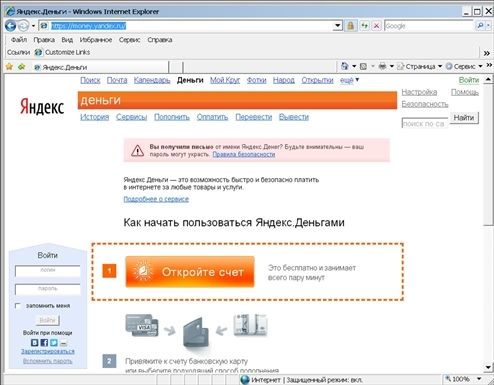Click the red Stop loading icon
Image resolution: width=494 pixels, height=385 pixels.
point(376,26)
